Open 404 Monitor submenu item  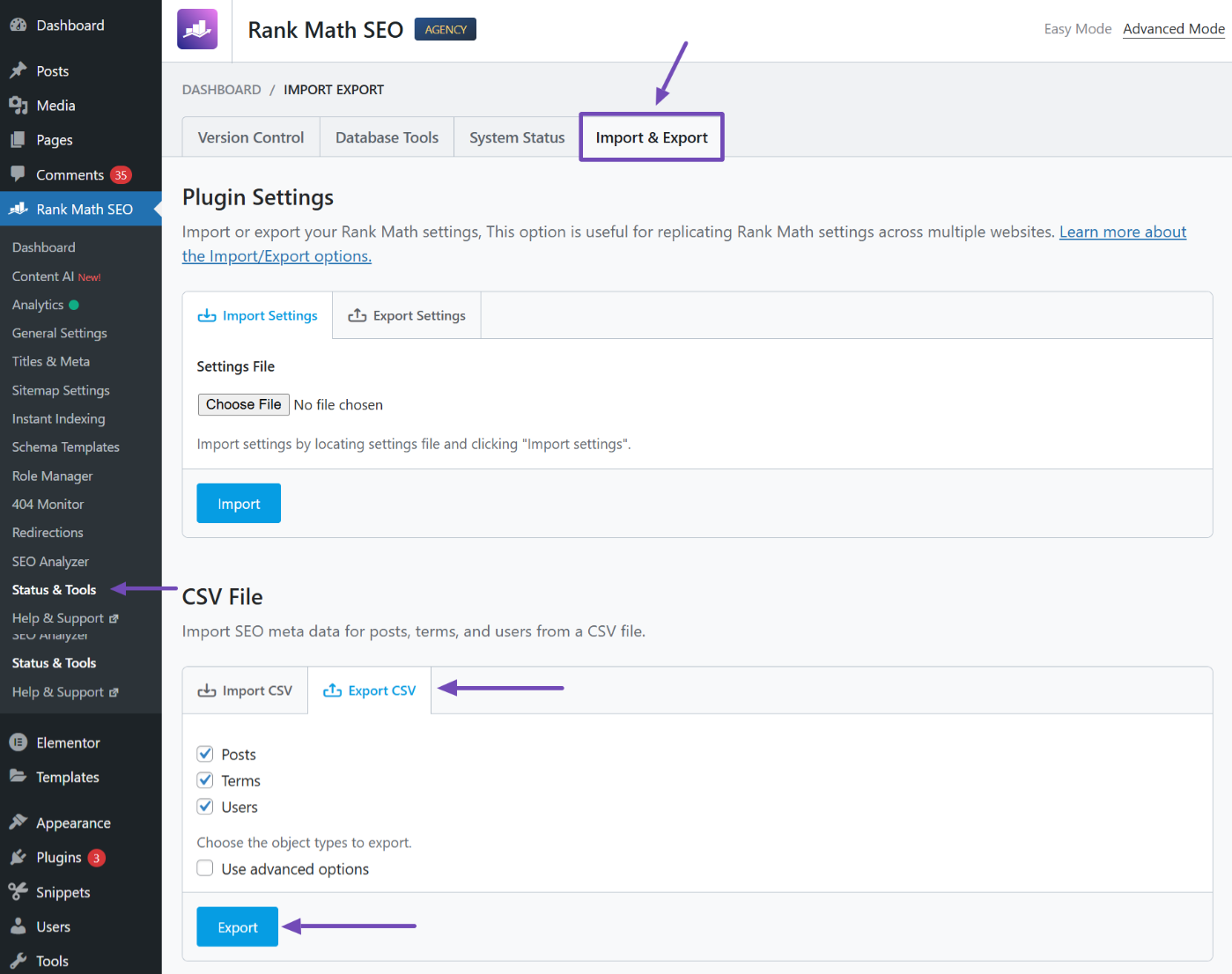coord(48,505)
